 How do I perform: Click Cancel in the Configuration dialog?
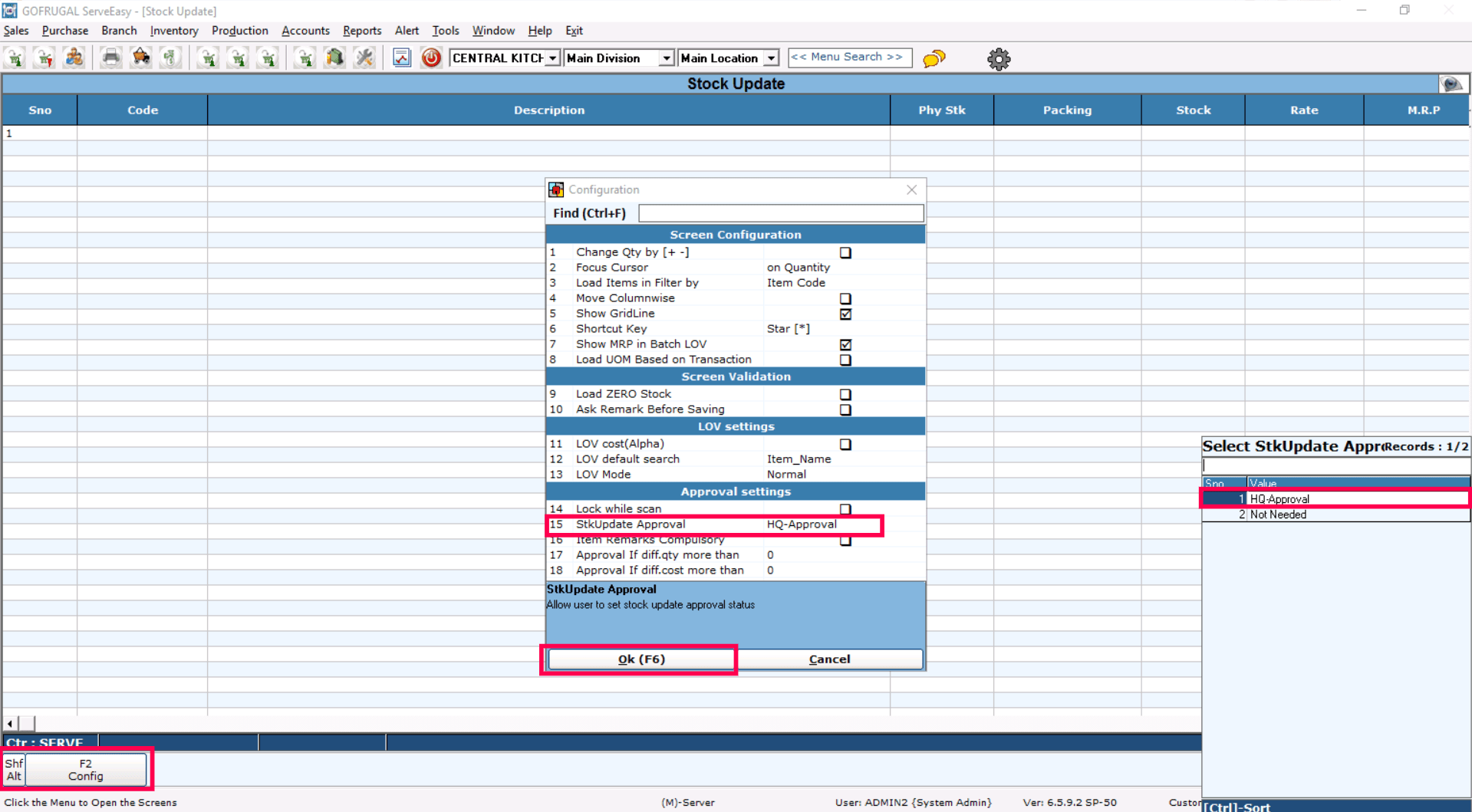coord(829,659)
